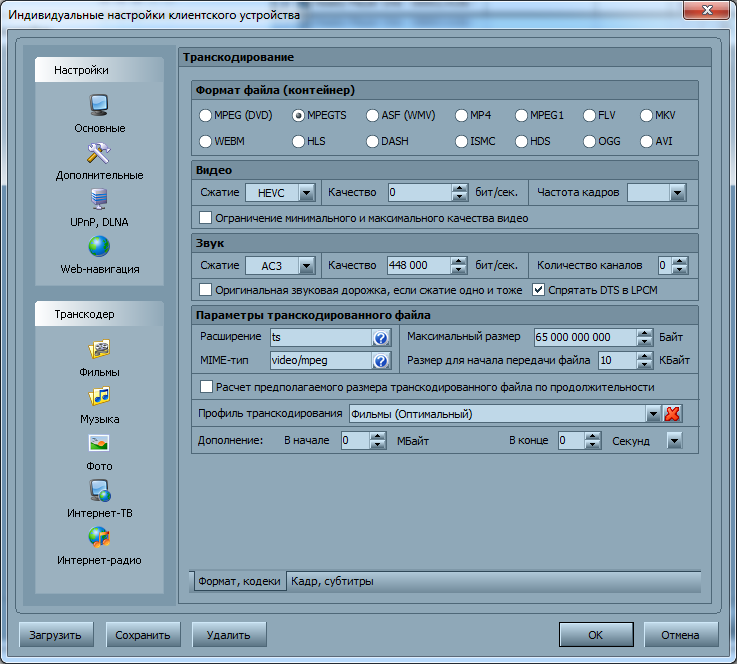Image resolution: width=738 pixels, height=664 pixels.
Task: Open the video Сжатие HEVC dropdown
Action: click(x=307, y=192)
